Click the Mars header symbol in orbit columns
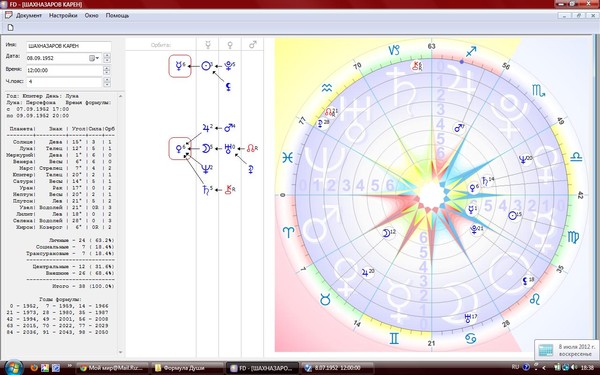This screenshot has height=375, width=600. click(252, 45)
